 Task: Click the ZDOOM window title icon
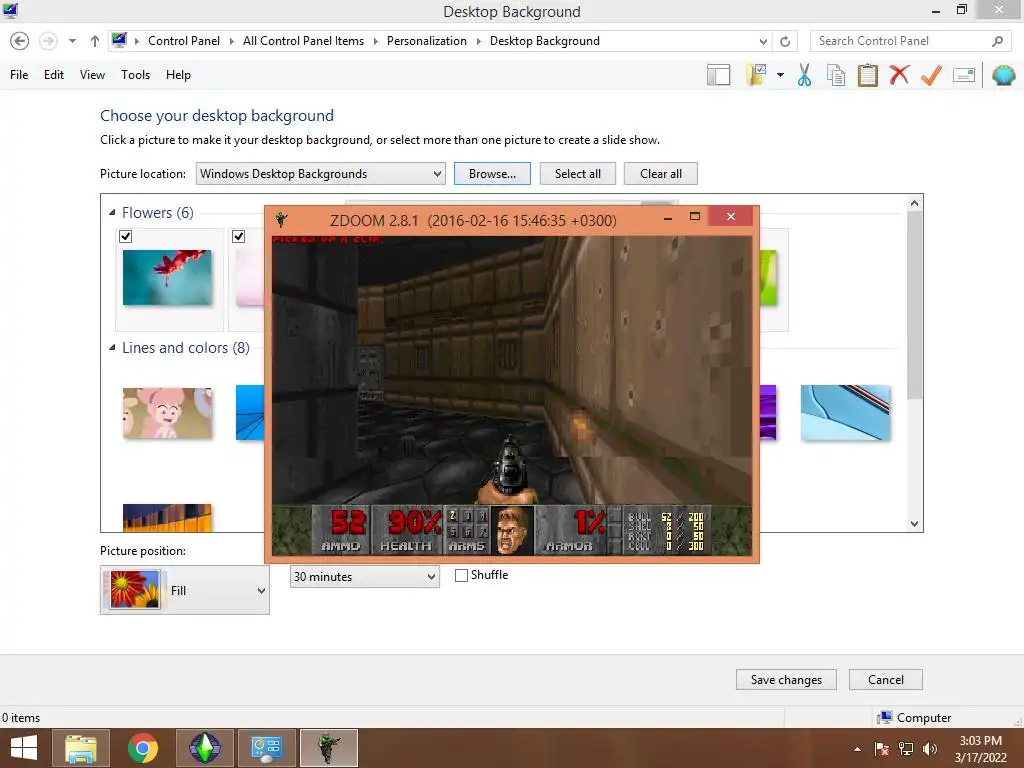click(x=281, y=219)
